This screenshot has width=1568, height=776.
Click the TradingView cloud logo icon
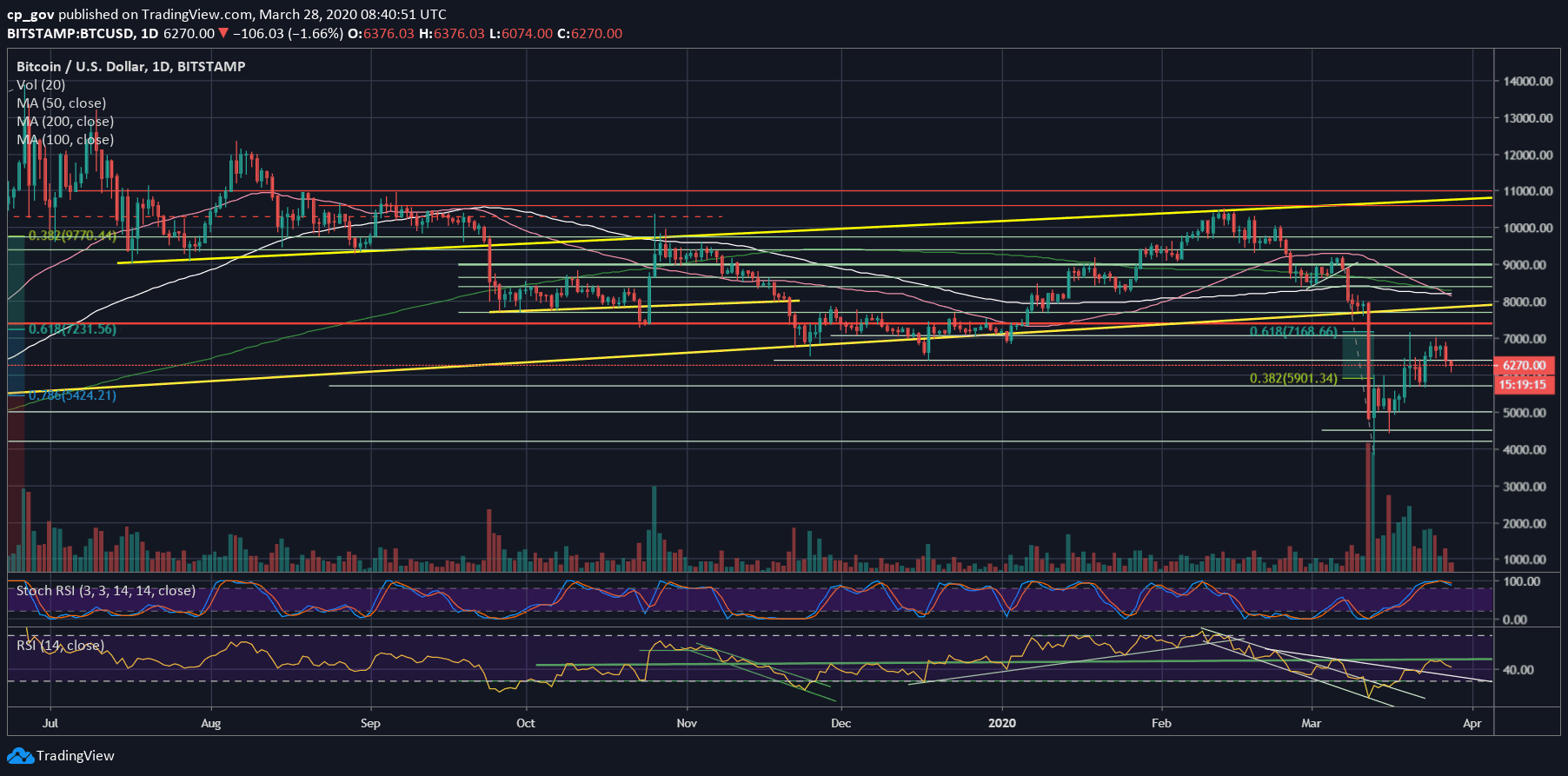click(x=20, y=756)
